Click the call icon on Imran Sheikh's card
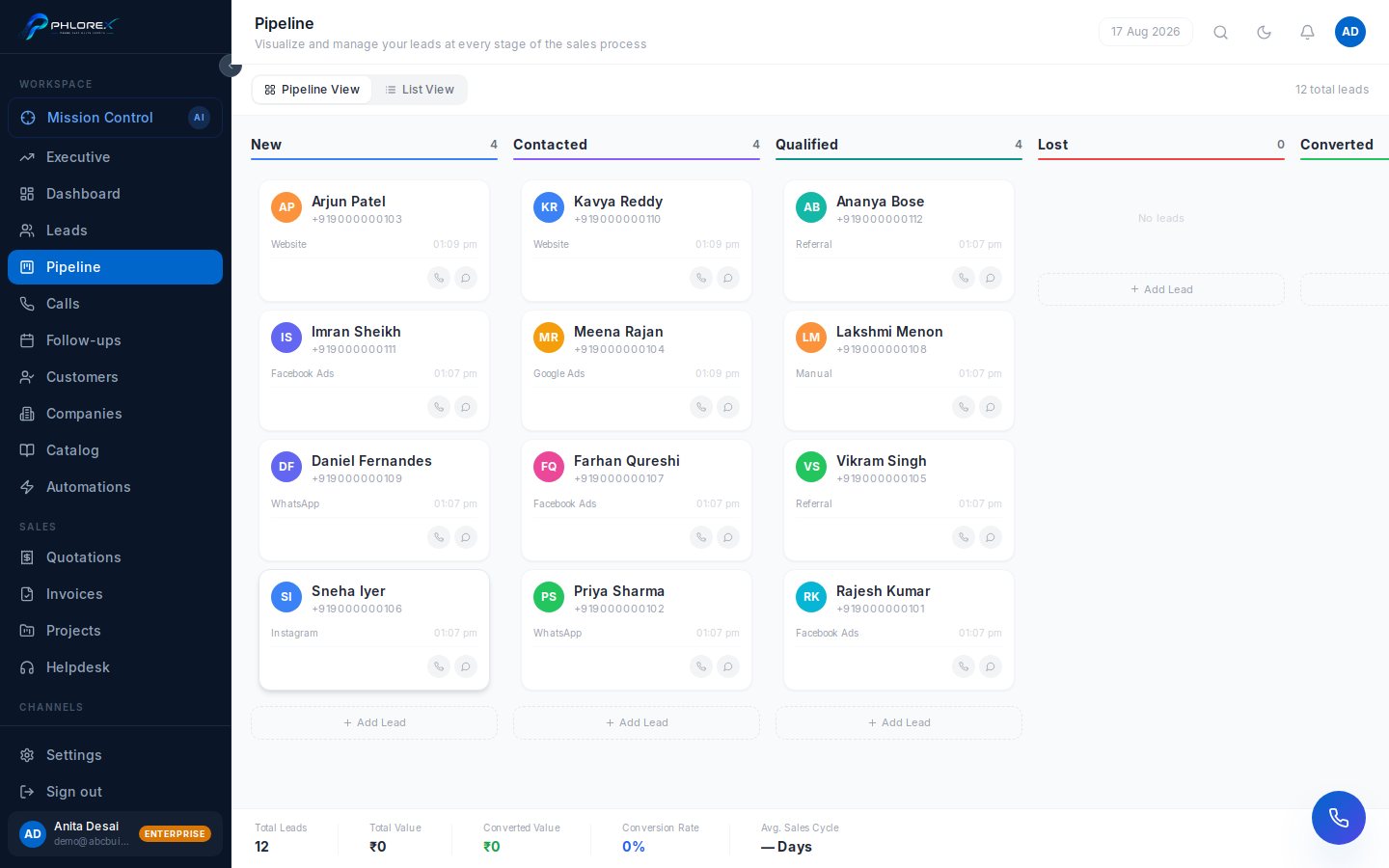1389x868 pixels. (439, 407)
